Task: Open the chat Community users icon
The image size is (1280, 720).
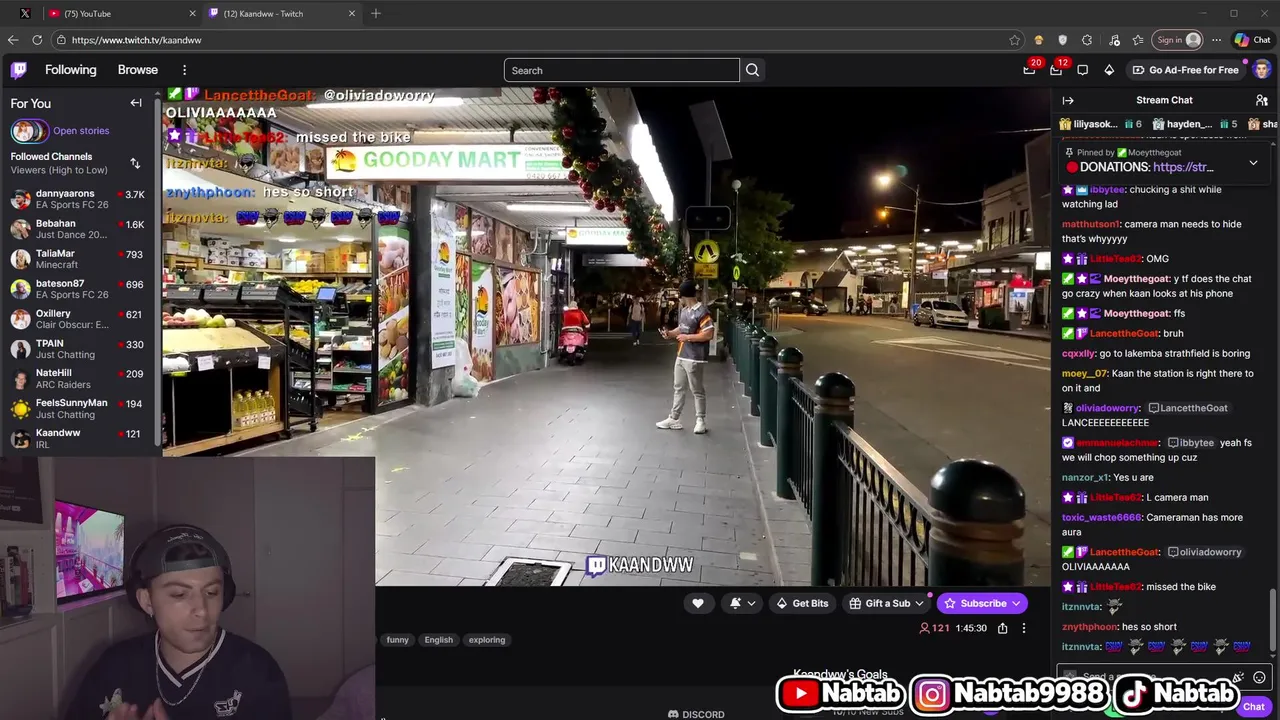Action: pos(1262,100)
